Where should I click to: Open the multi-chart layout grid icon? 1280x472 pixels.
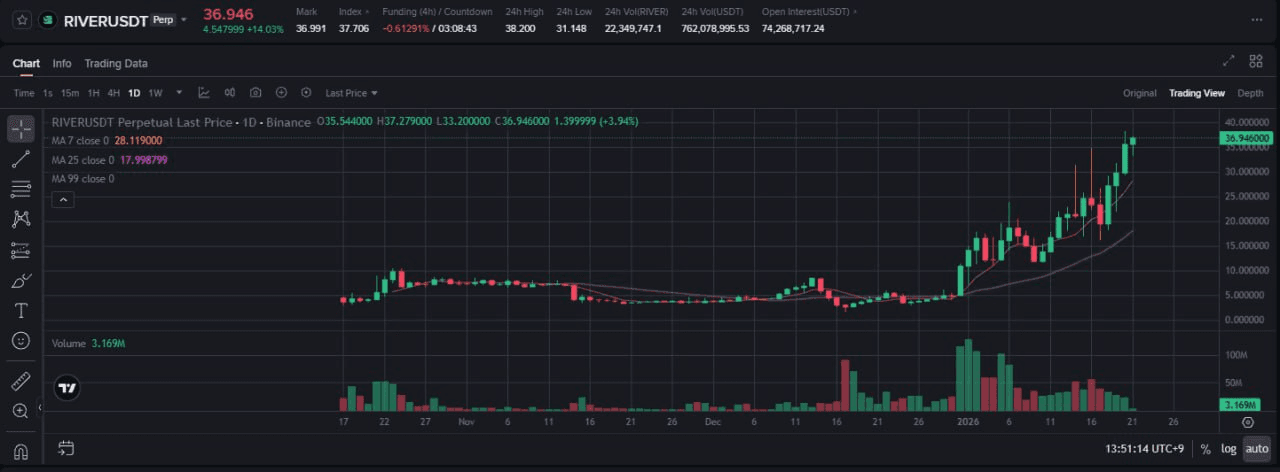click(1256, 61)
